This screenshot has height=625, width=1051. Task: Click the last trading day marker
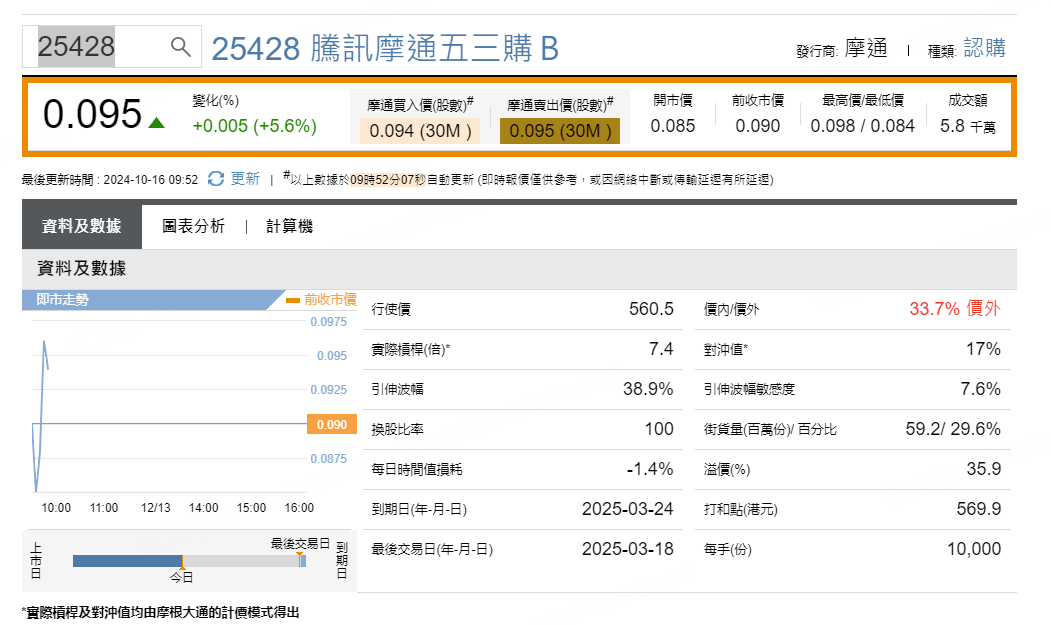pos(299,556)
